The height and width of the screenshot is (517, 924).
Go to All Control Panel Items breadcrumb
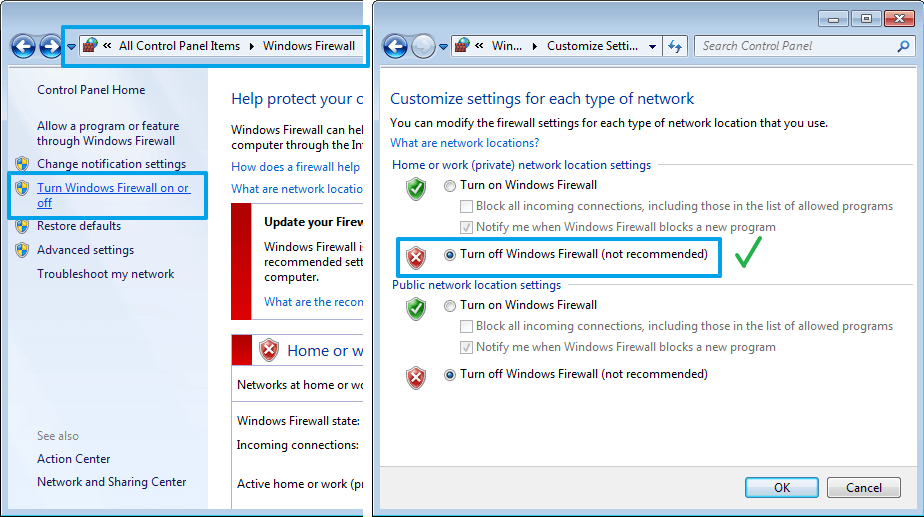(x=179, y=46)
